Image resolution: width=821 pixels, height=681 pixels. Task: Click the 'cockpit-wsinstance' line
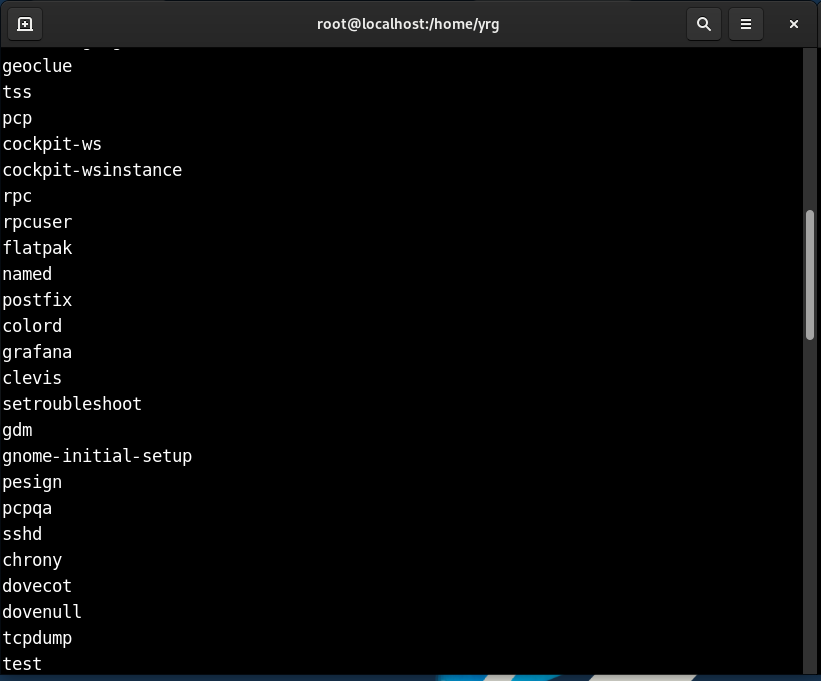(92, 170)
